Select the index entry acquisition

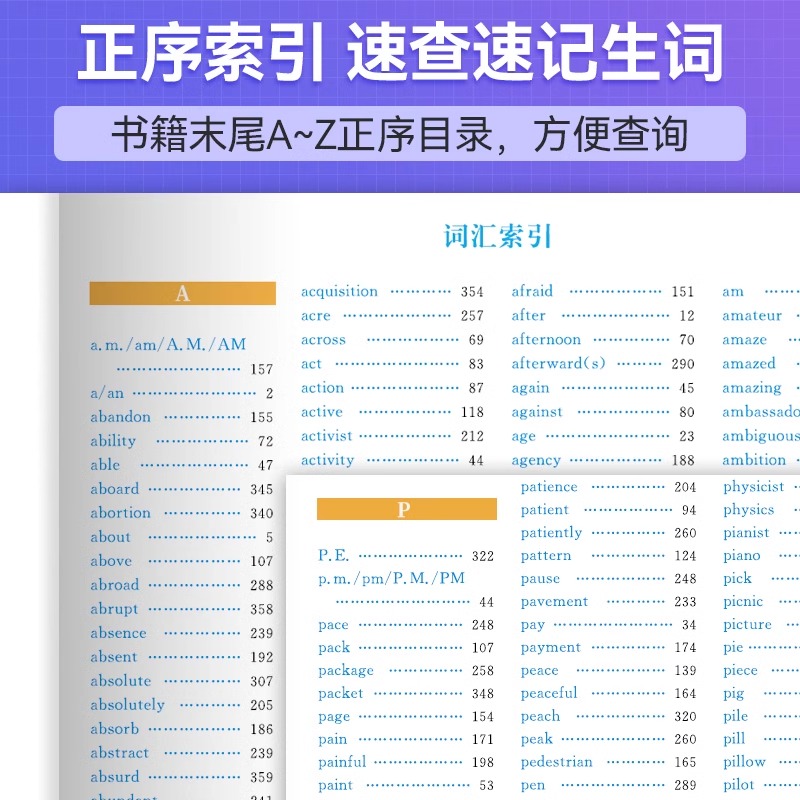339,291
